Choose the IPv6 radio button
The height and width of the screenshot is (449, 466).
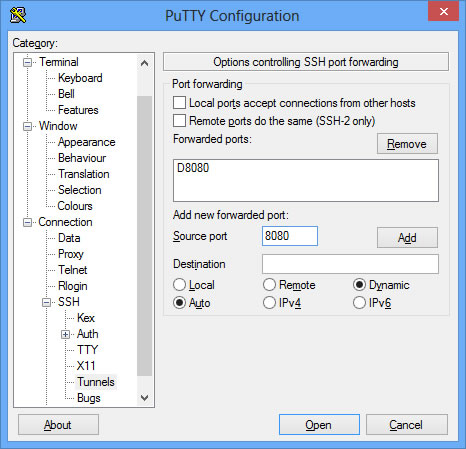(x=359, y=303)
